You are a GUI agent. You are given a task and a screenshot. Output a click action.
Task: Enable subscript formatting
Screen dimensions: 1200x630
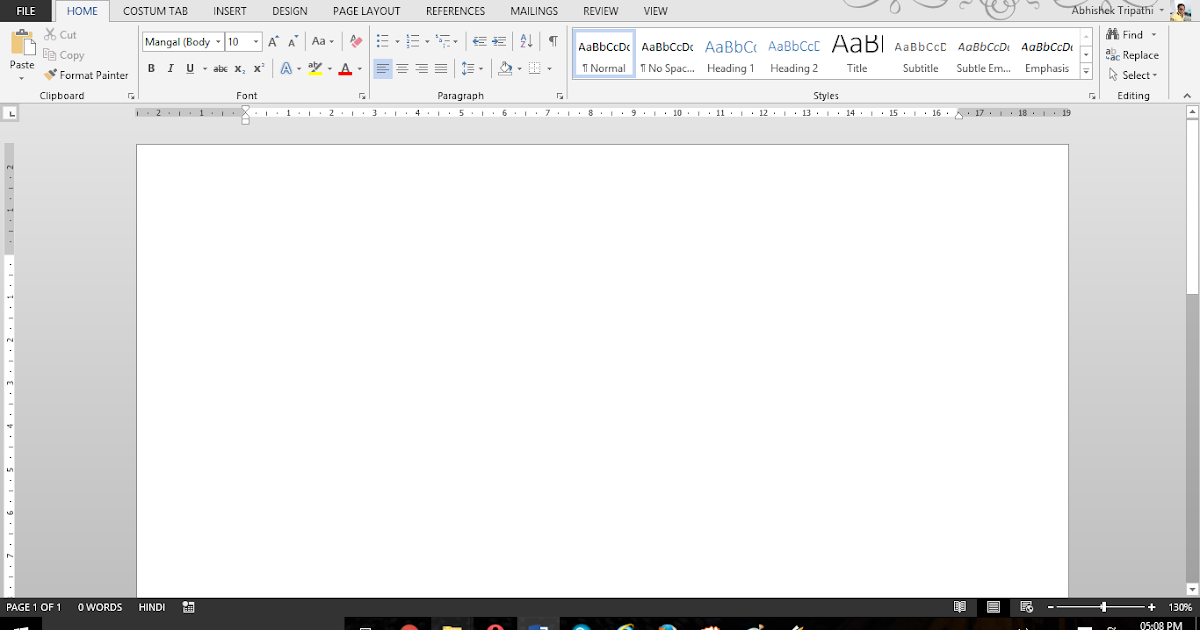tap(237, 68)
